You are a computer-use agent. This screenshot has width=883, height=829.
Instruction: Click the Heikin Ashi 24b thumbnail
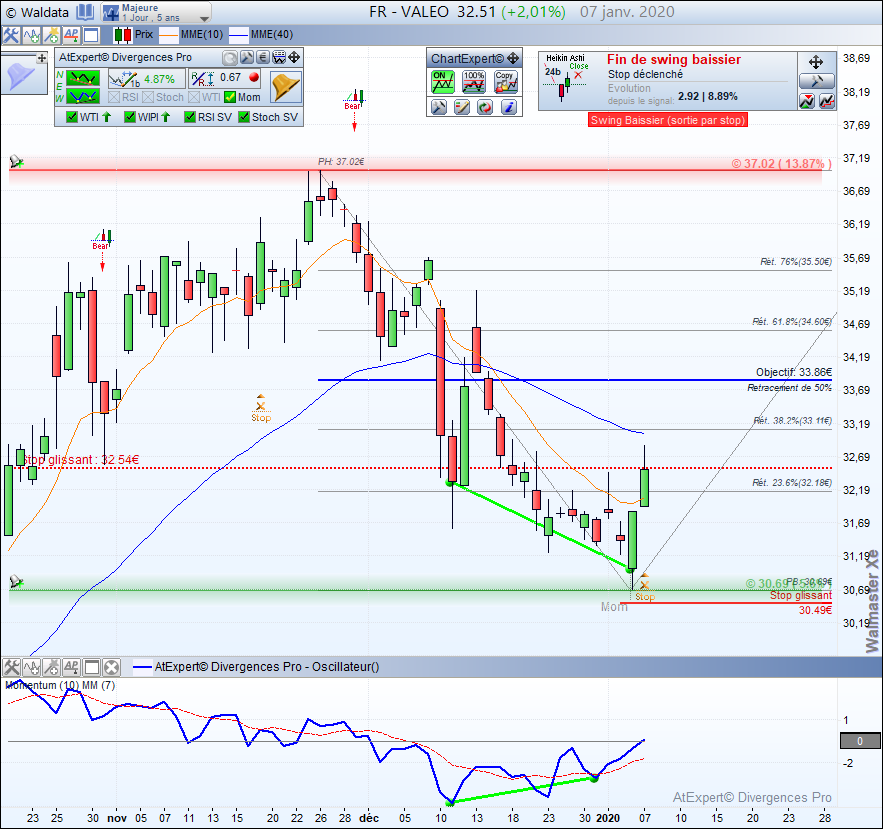click(x=565, y=78)
